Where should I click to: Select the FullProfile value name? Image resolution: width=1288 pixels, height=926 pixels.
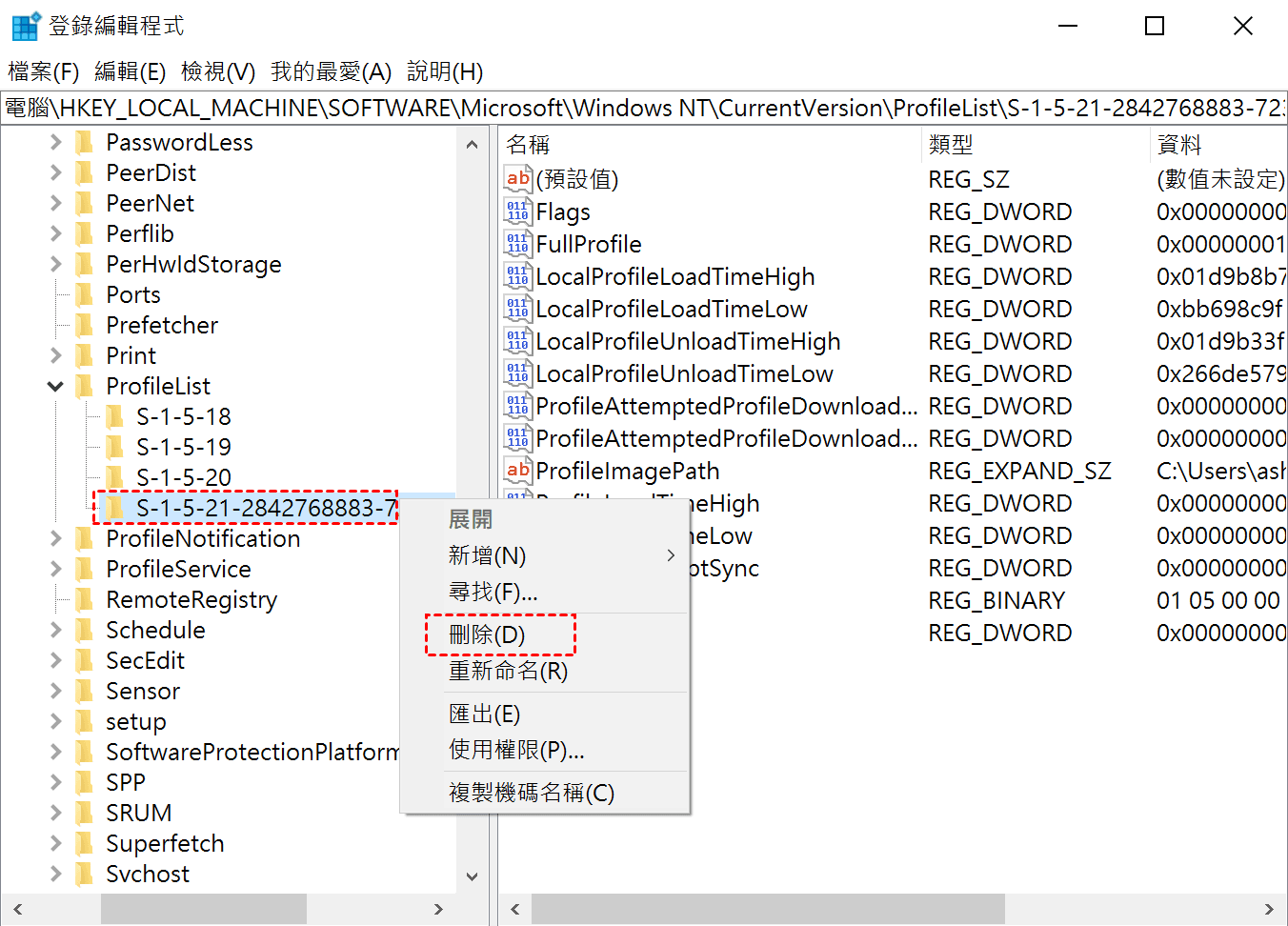[x=589, y=244]
